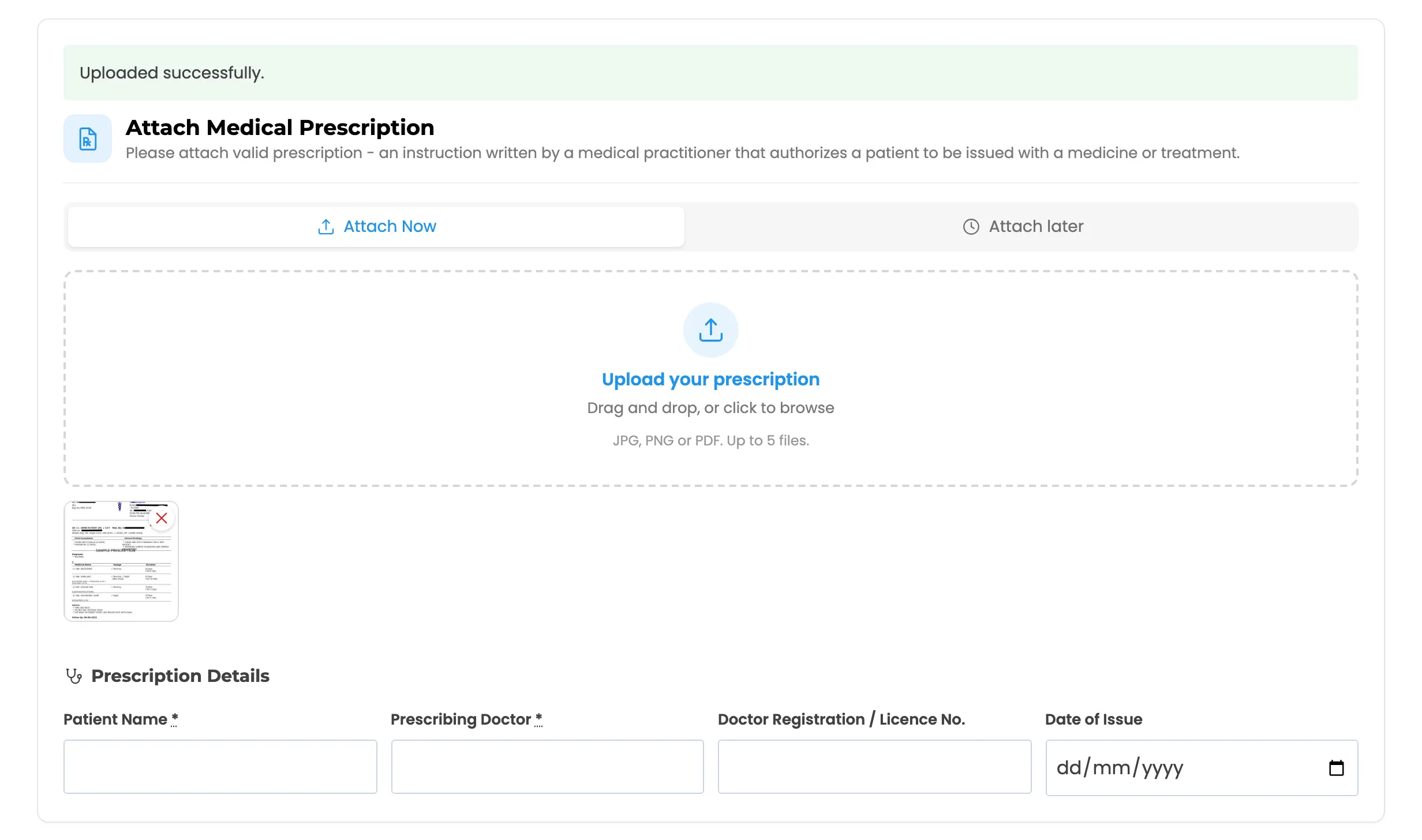Click the Doctor Registration / Licence No. field
Screen dimensions: 1422x840
(x=874, y=767)
